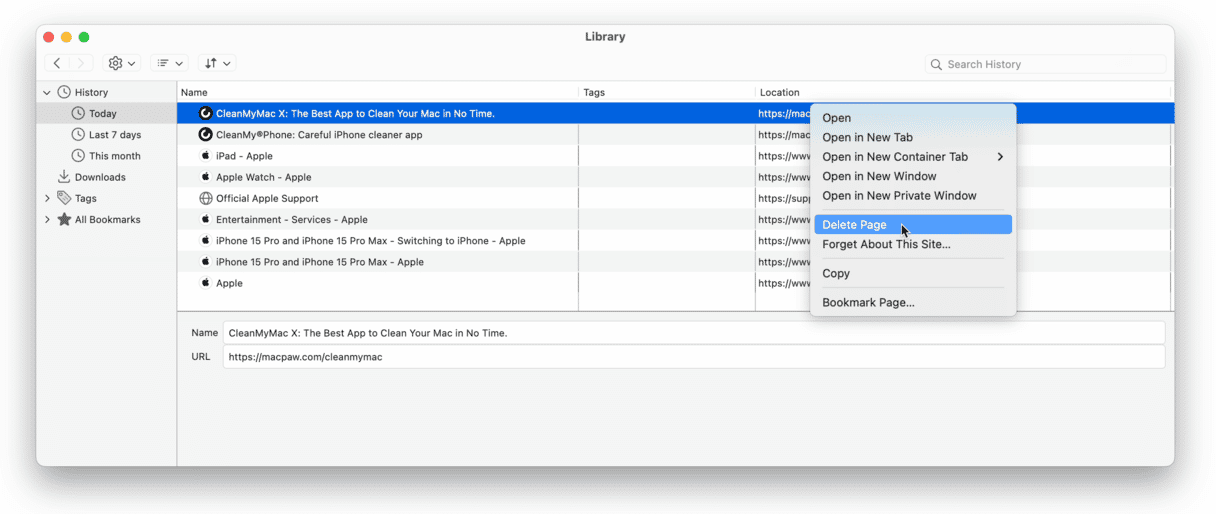Open the Import and Backup arrows menu

tap(217, 63)
